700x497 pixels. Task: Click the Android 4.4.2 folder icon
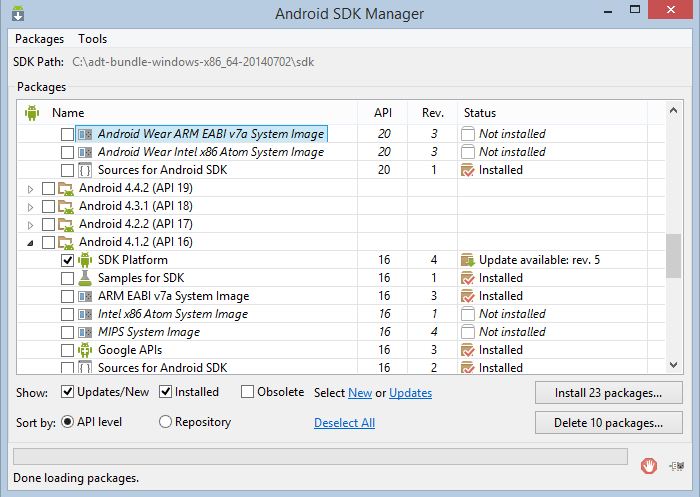(66, 188)
